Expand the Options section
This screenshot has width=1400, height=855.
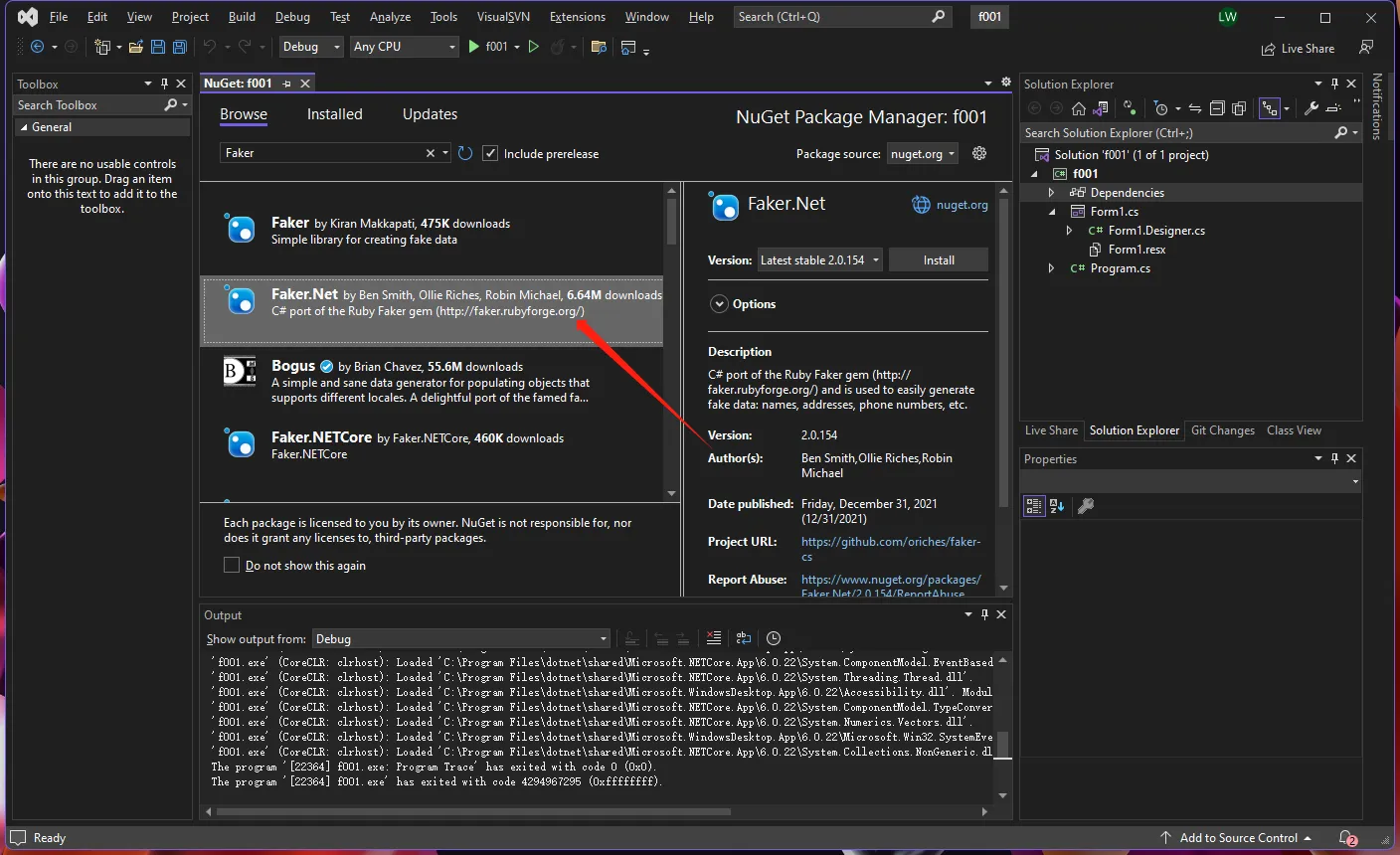coord(719,304)
